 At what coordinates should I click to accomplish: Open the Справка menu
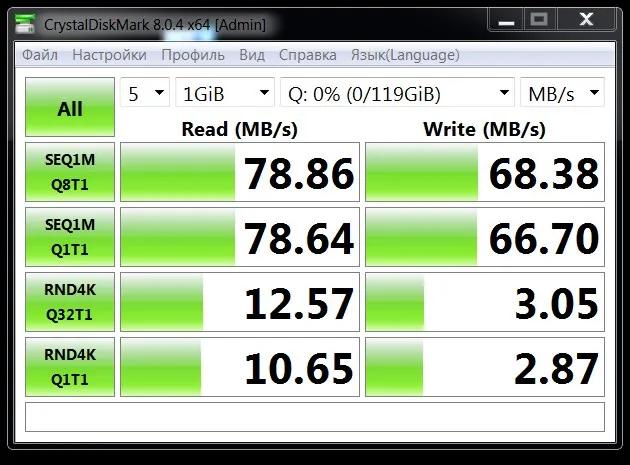(x=308, y=55)
